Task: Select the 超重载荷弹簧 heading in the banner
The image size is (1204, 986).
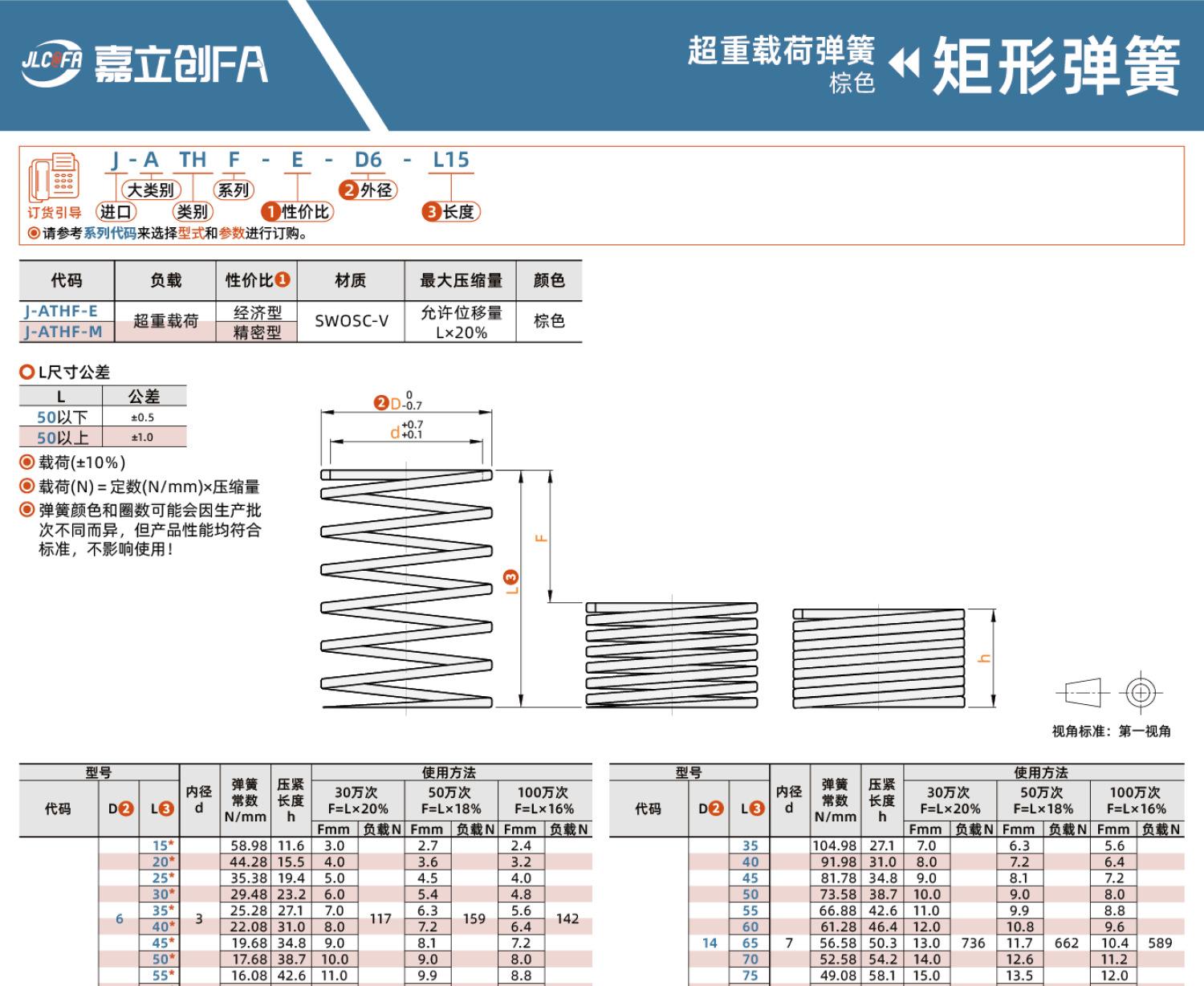Action: (780, 51)
